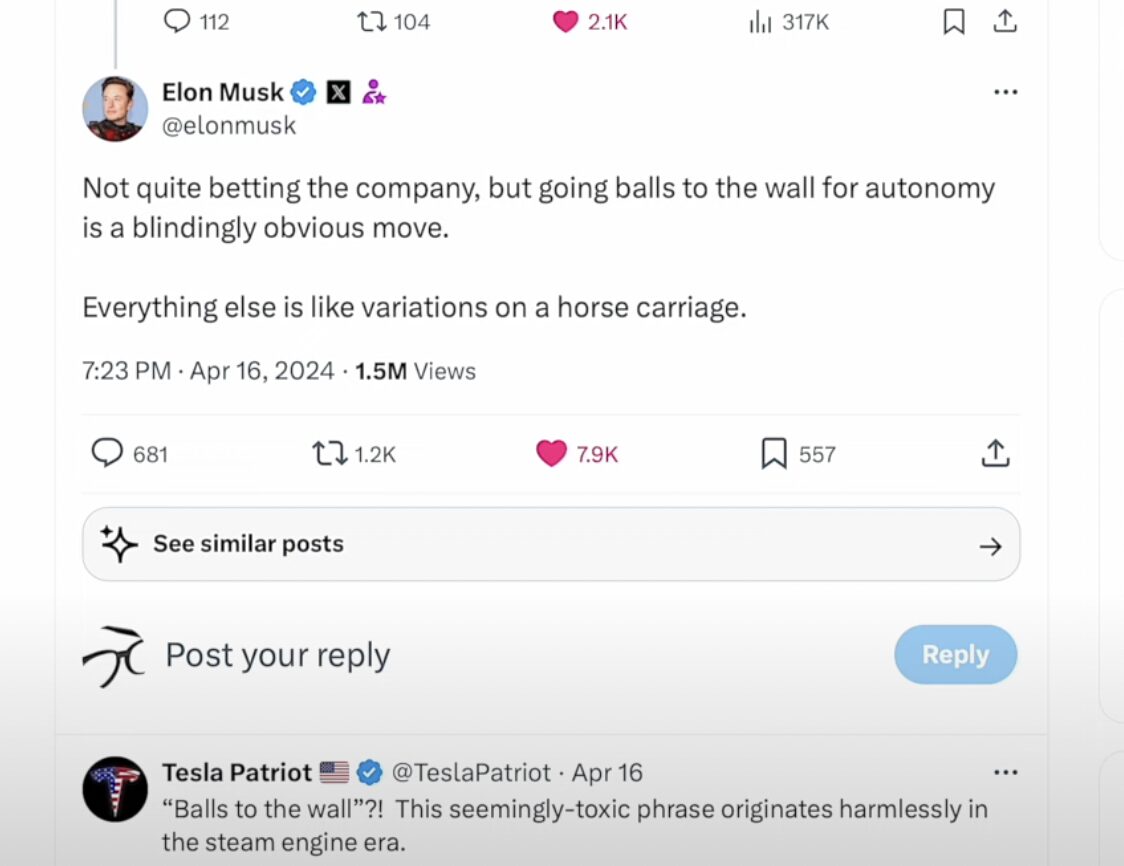View analytics showing 317K views
Image resolution: width=1124 pixels, height=866 pixels.
761,21
